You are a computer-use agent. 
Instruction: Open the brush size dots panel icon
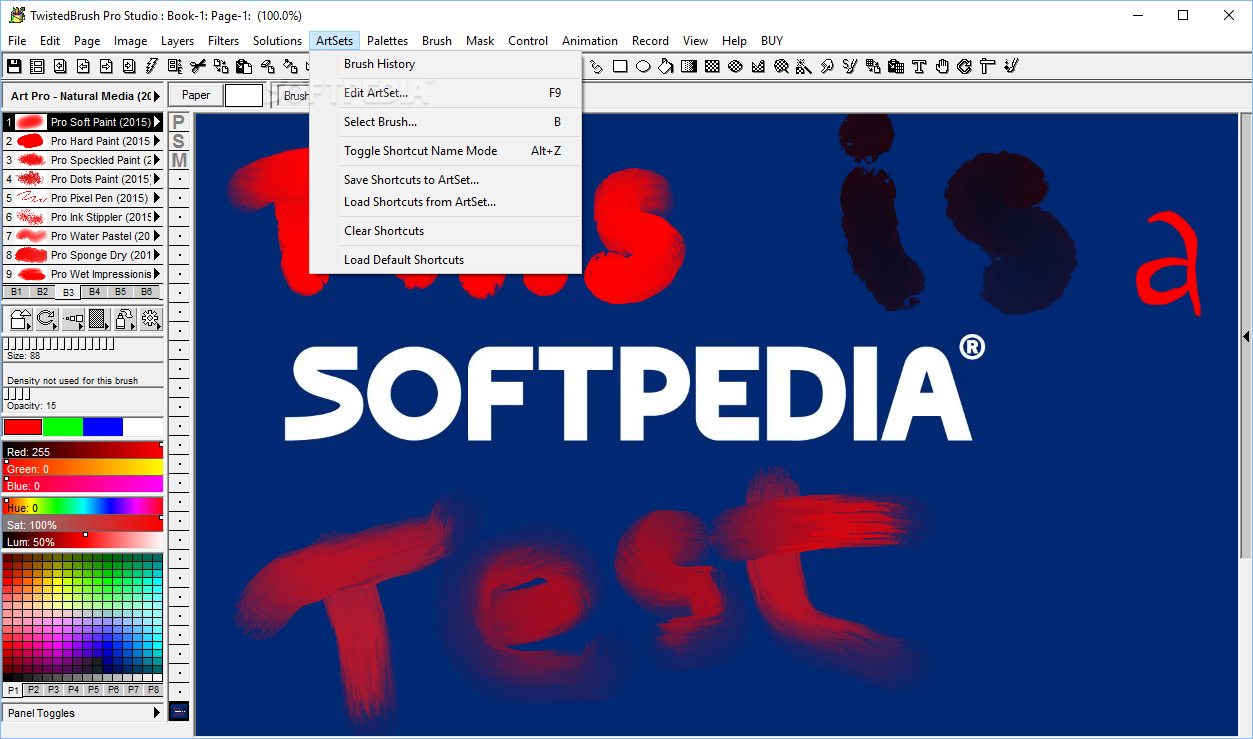click(x=73, y=319)
